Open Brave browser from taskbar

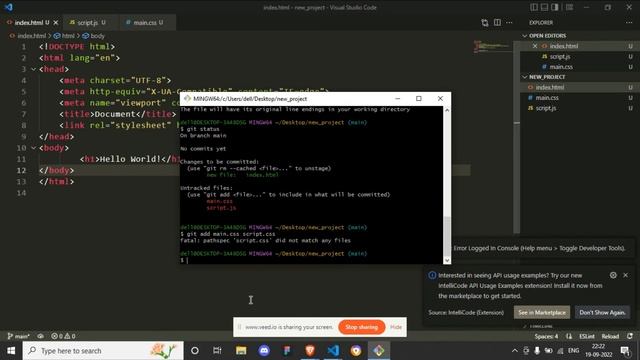click(310, 351)
